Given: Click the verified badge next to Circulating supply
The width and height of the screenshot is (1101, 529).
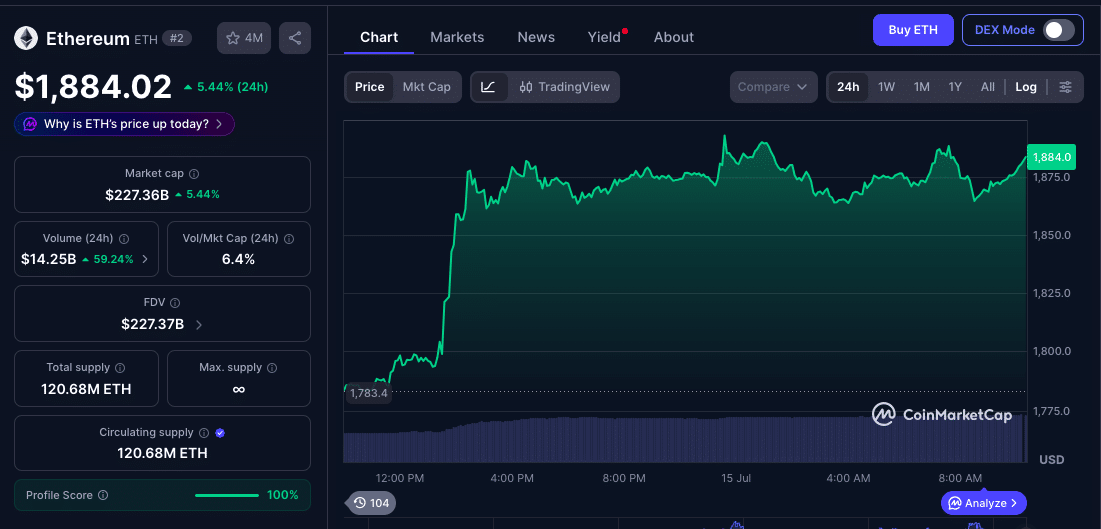Looking at the screenshot, I should click(220, 433).
